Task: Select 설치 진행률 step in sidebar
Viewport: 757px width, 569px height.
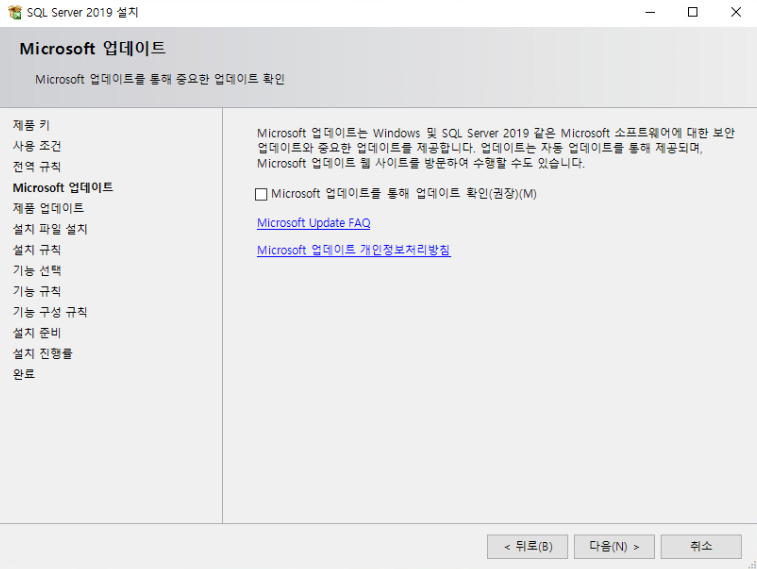Action: click(42, 353)
